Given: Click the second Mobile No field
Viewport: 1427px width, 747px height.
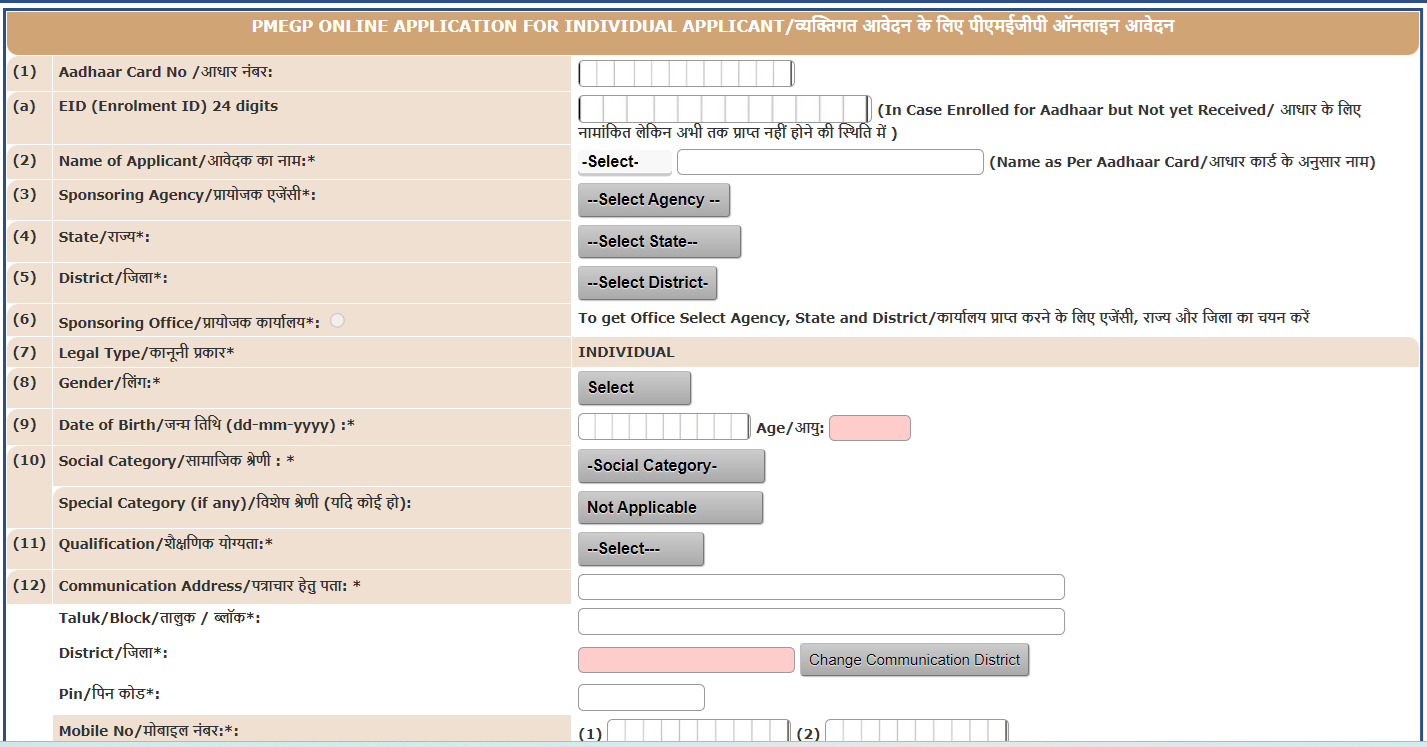Looking at the screenshot, I should [916, 732].
